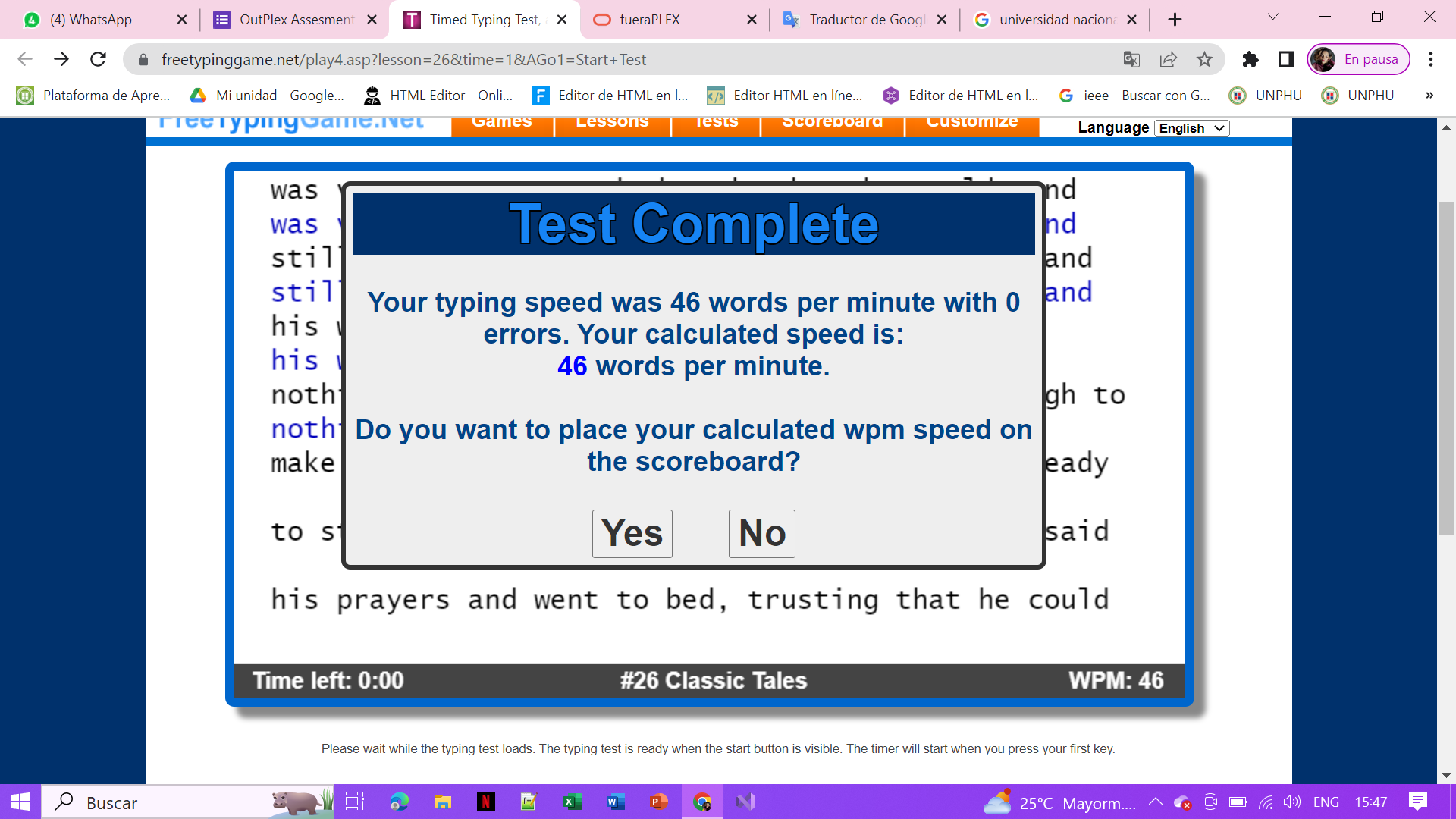Open the Windows Start menu
Screen dimensions: 1456x819
tap(20, 802)
